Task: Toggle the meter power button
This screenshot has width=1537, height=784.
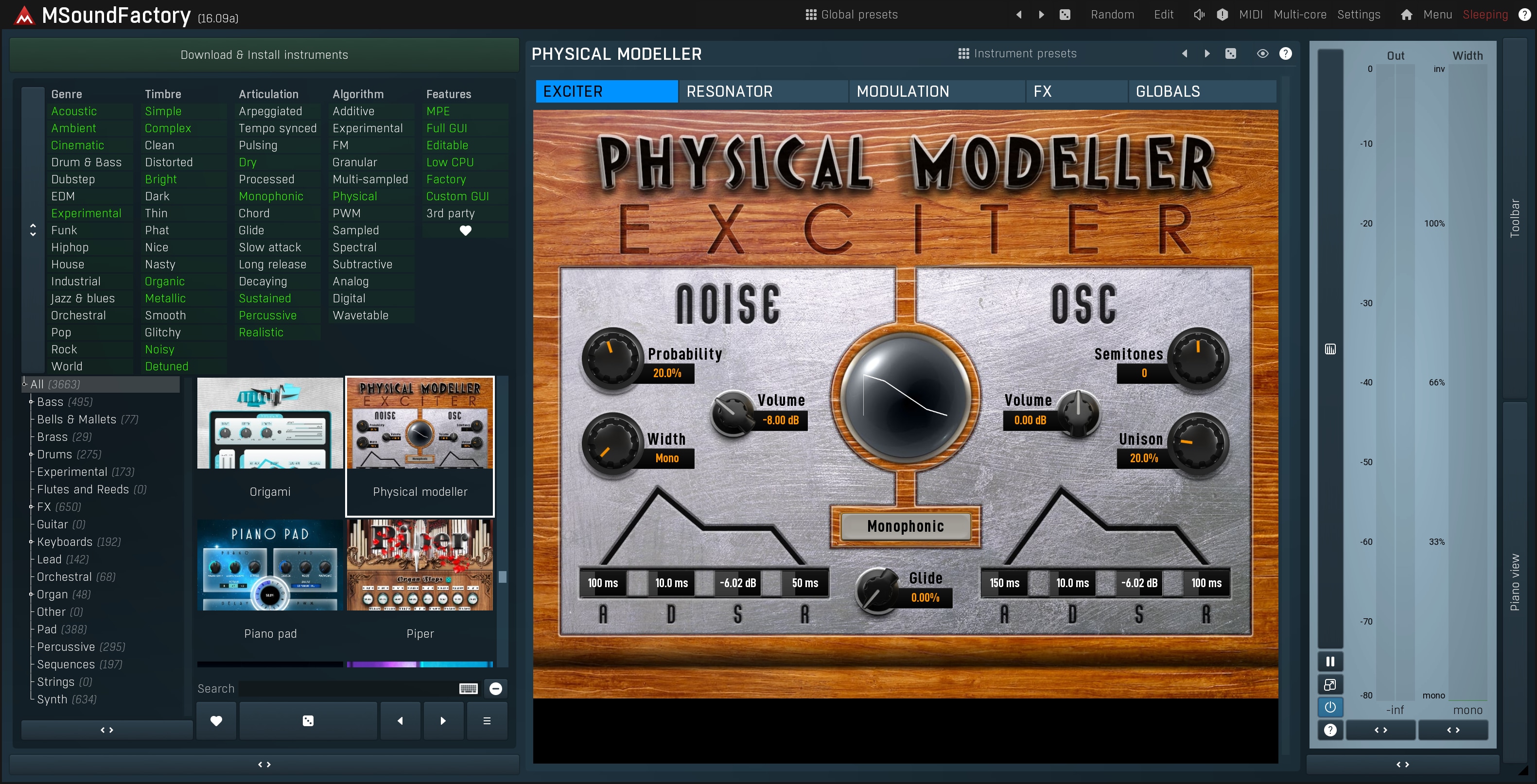Action: point(1330,707)
